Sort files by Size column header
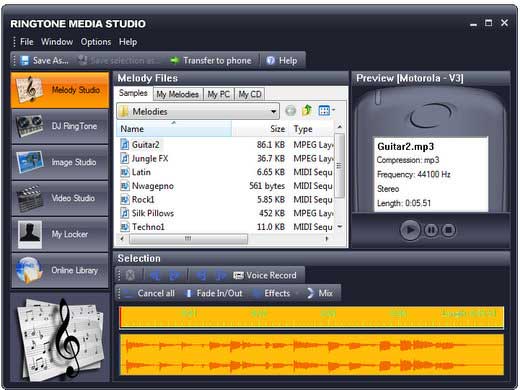Image resolution: width=520 pixels, height=390 pixels. 259,129
